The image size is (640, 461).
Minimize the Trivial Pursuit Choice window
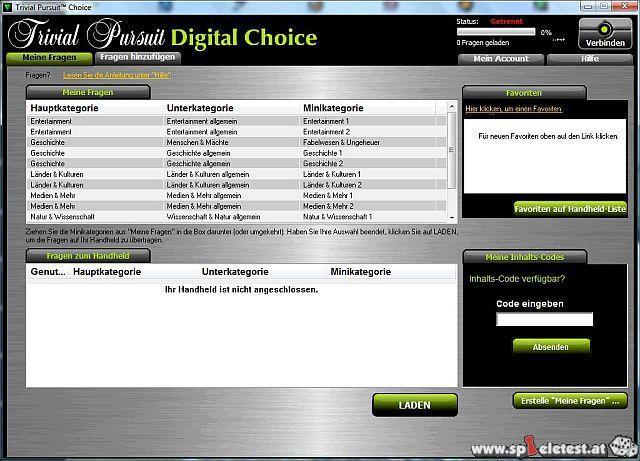point(588,6)
